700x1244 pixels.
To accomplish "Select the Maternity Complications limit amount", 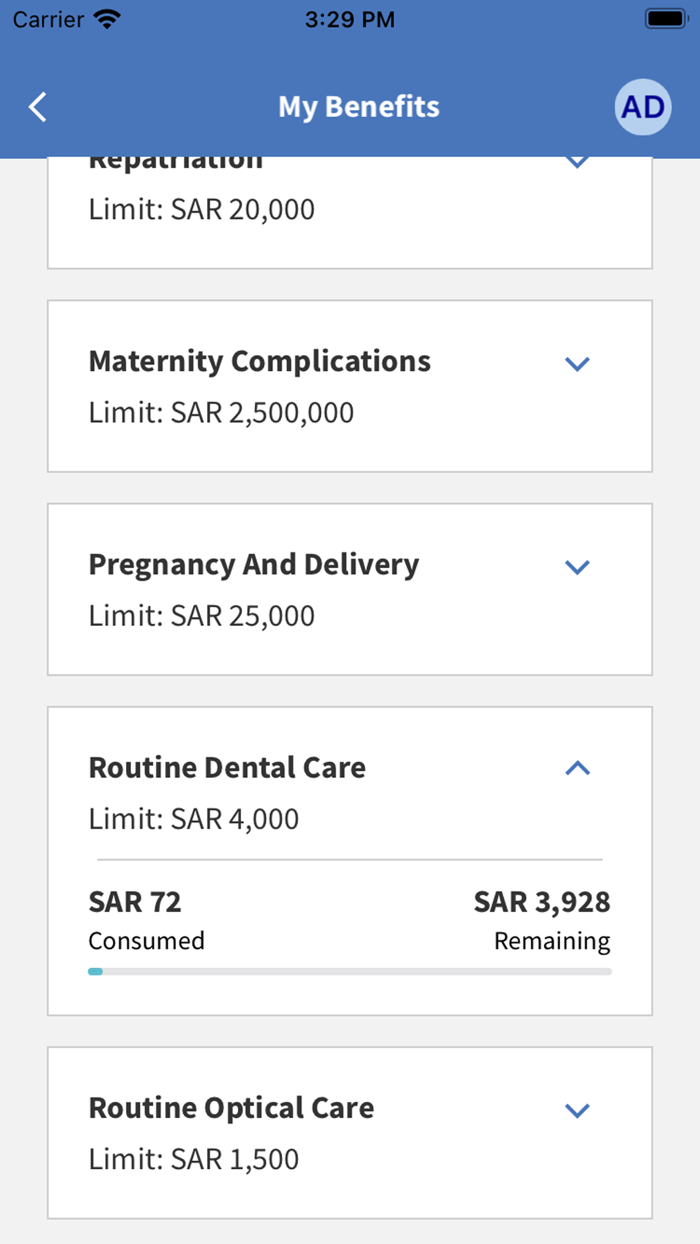I will point(221,412).
